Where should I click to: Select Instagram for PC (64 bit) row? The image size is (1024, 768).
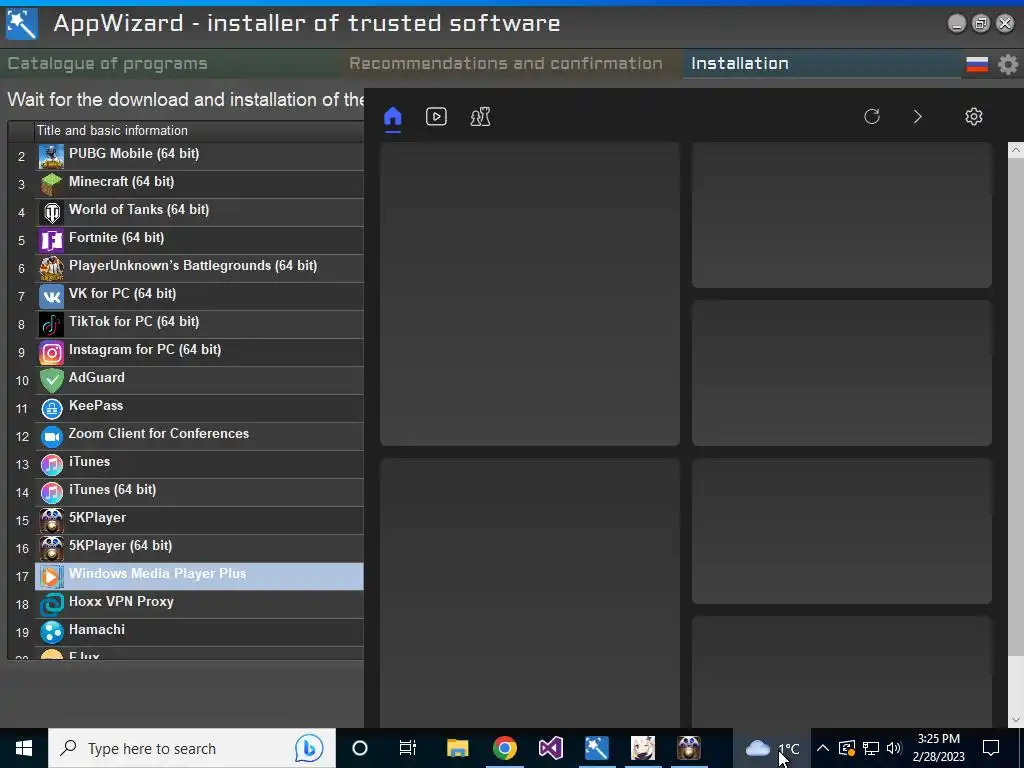(199, 353)
